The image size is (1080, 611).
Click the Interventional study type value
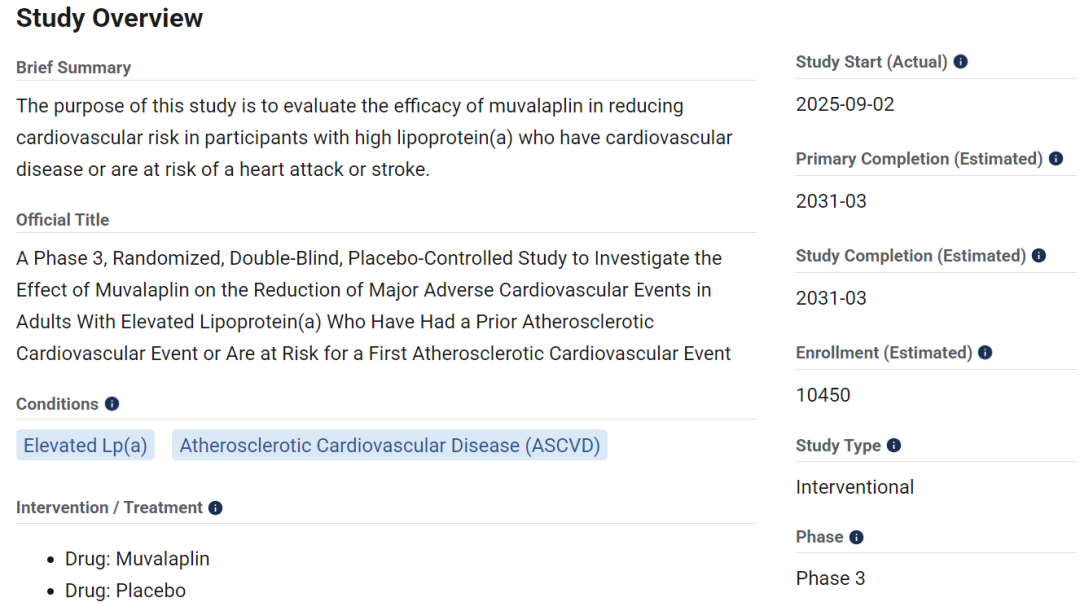click(x=855, y=488)
